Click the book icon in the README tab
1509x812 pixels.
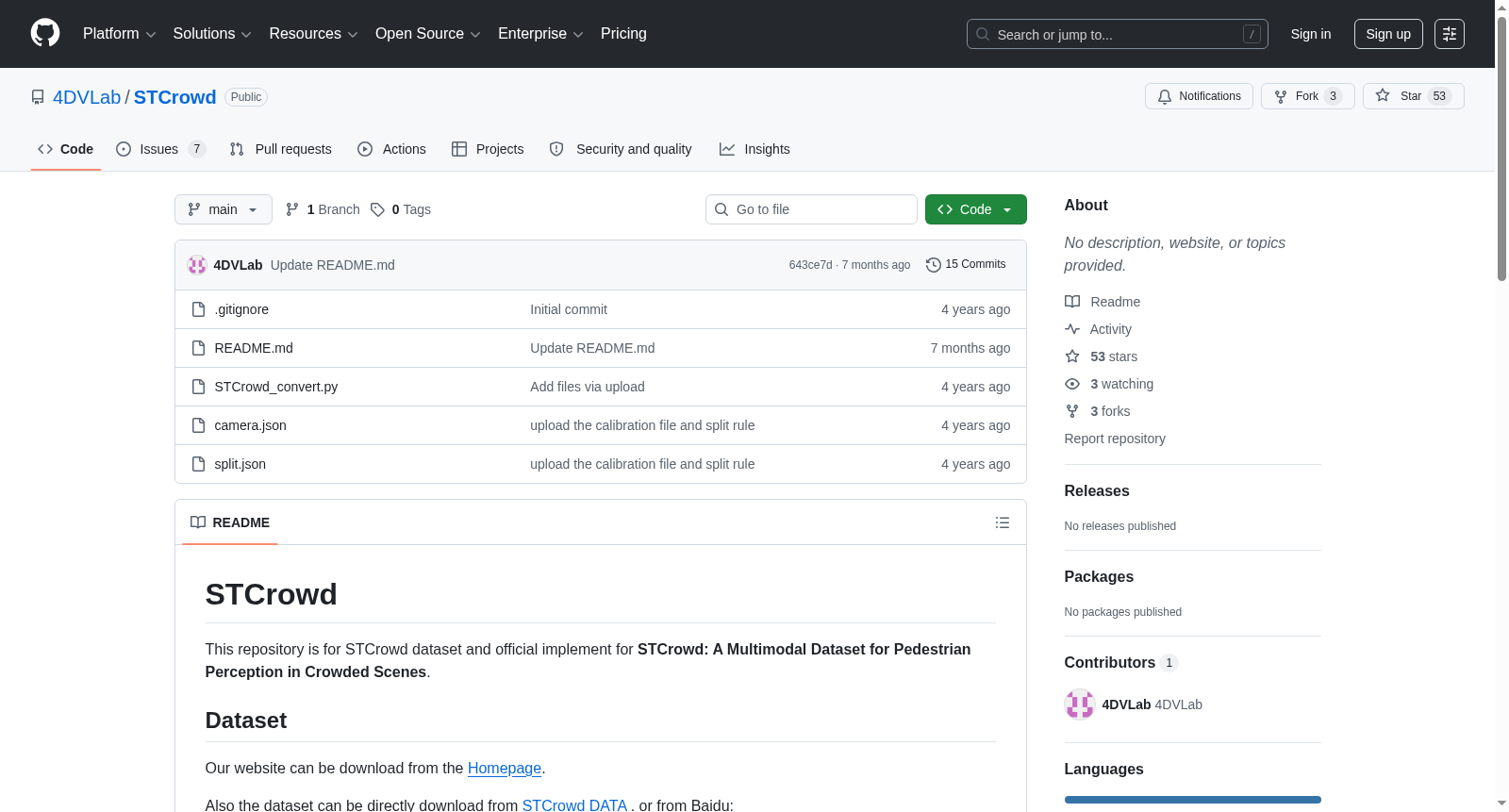[198, 522]
